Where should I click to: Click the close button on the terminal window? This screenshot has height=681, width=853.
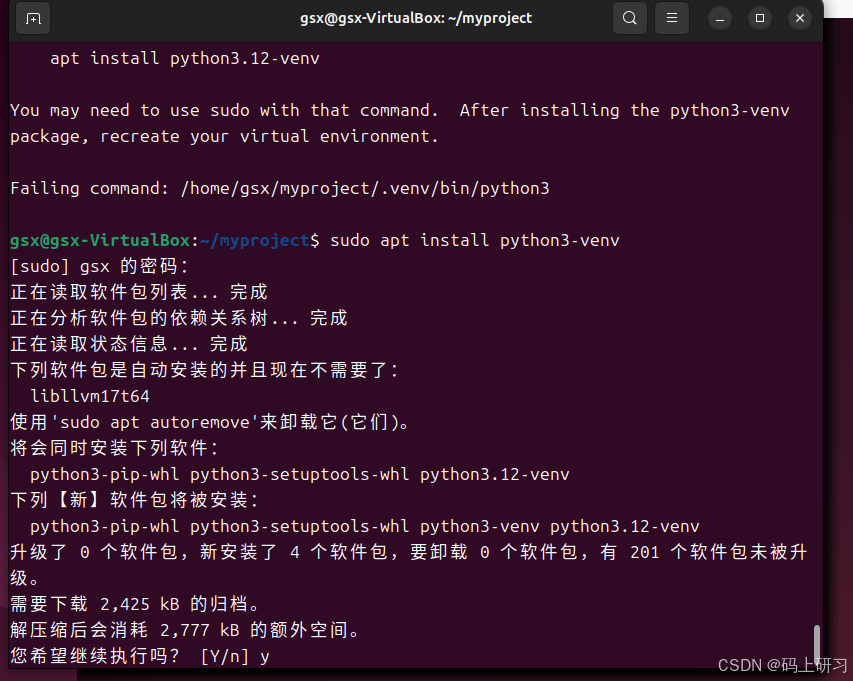tap(798, 18)
